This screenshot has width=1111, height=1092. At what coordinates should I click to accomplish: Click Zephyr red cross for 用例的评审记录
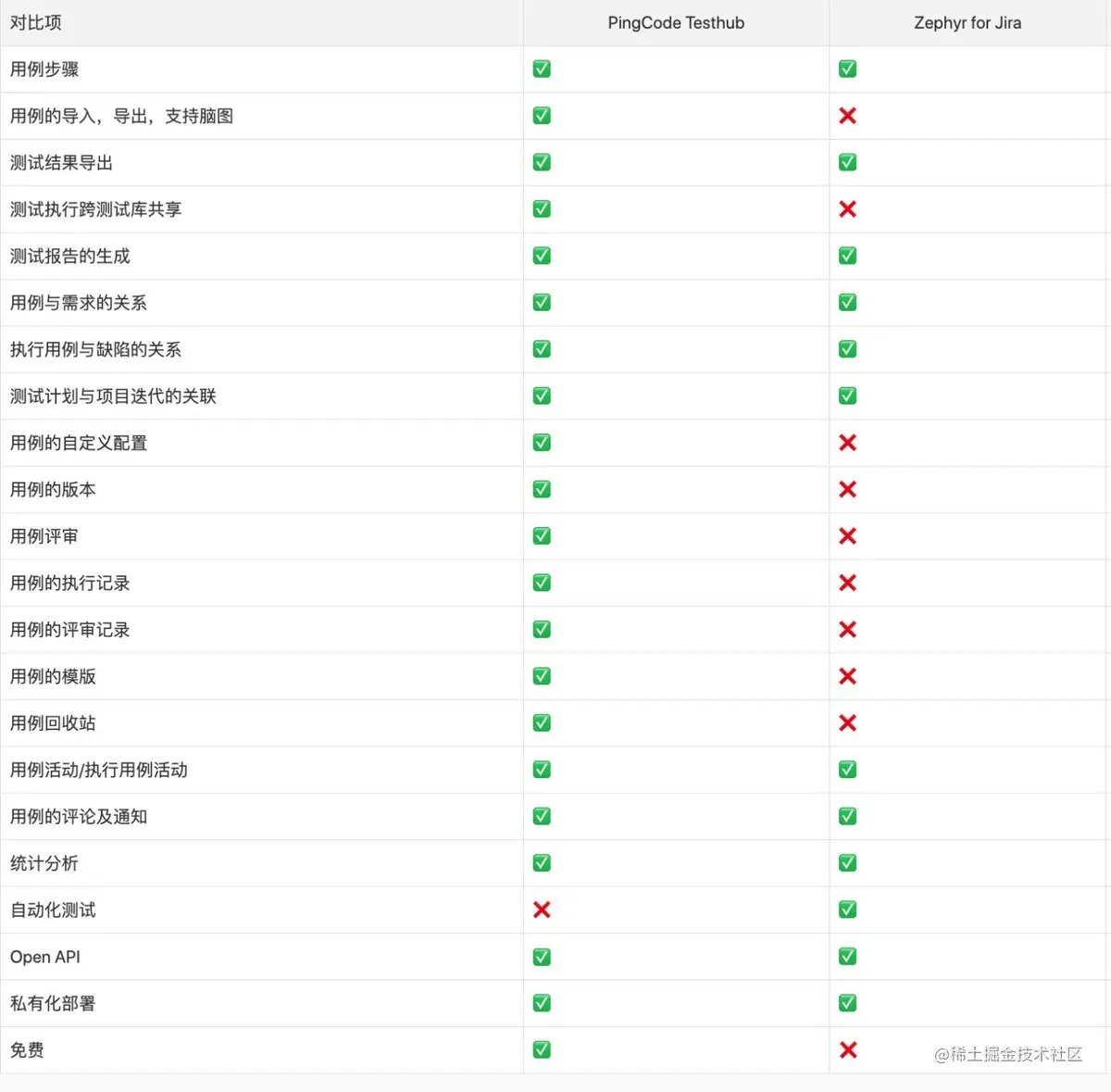847,629
